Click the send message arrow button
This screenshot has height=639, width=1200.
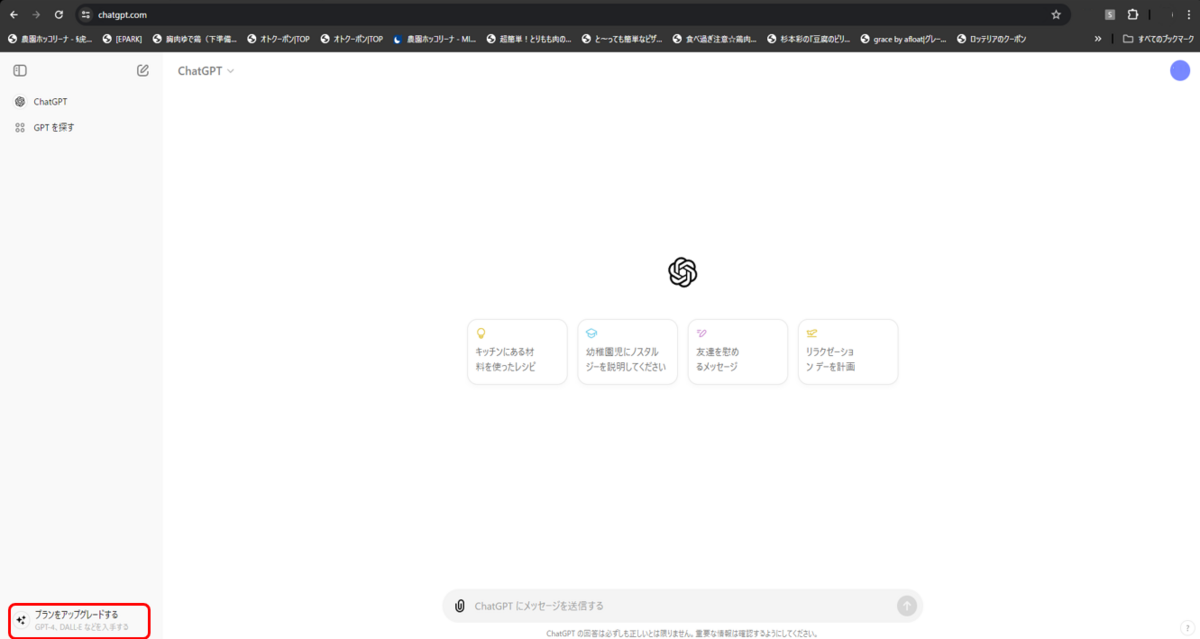click(907, 606)
